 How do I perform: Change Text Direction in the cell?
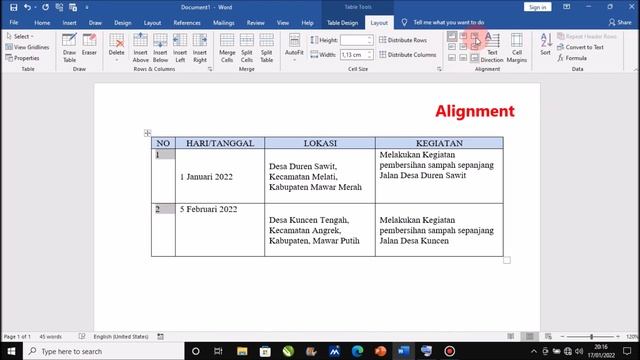coord(492,48)
